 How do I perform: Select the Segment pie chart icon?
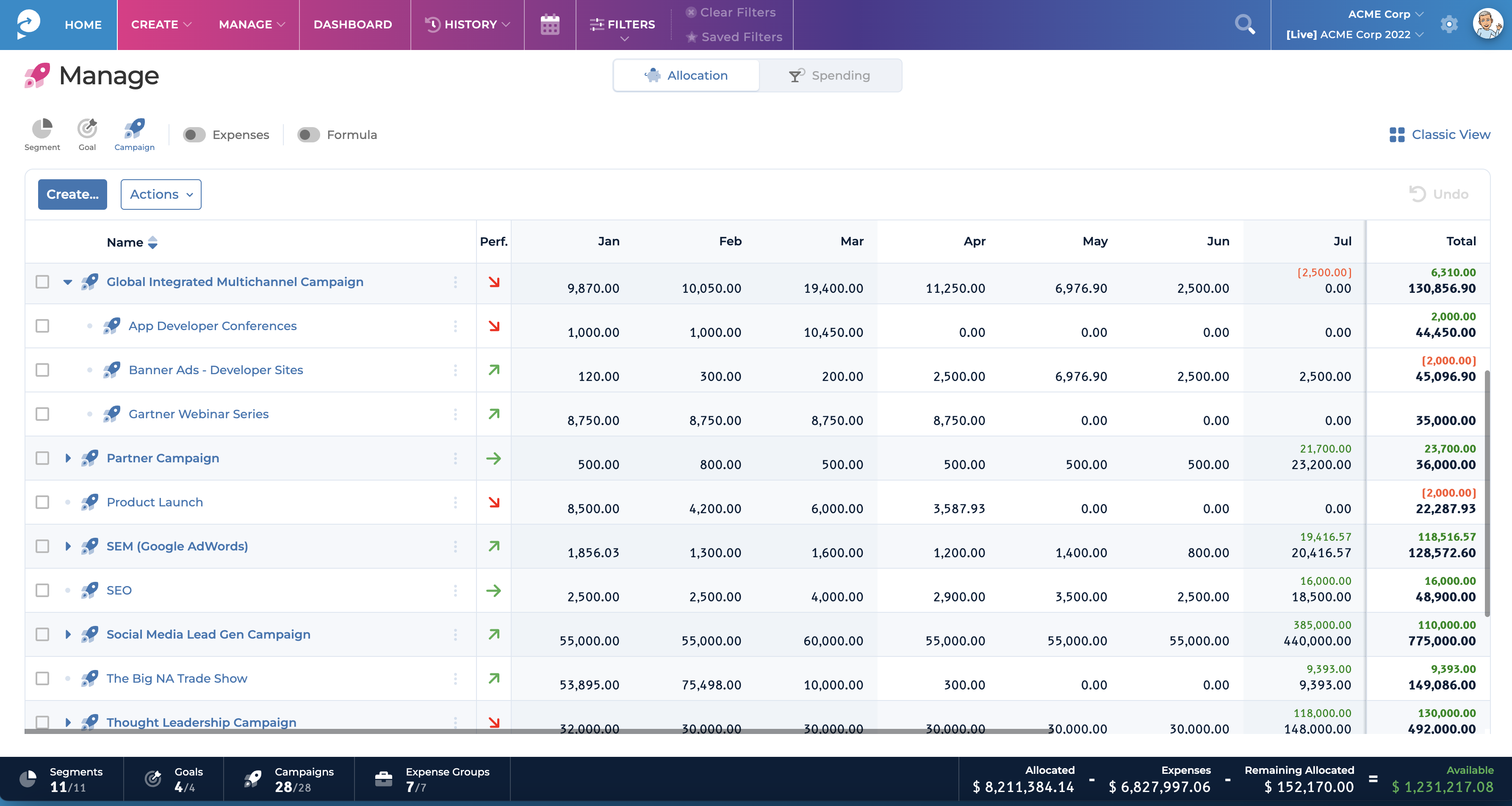pos(42,128)
